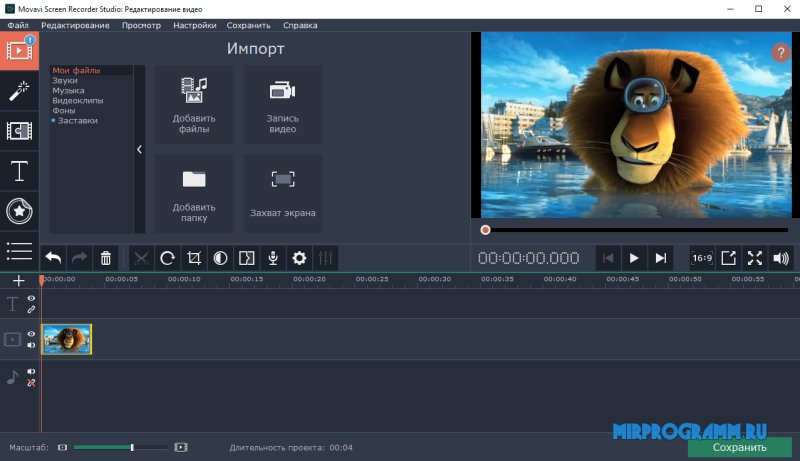Collapse the import categories panel arrow

139,150
